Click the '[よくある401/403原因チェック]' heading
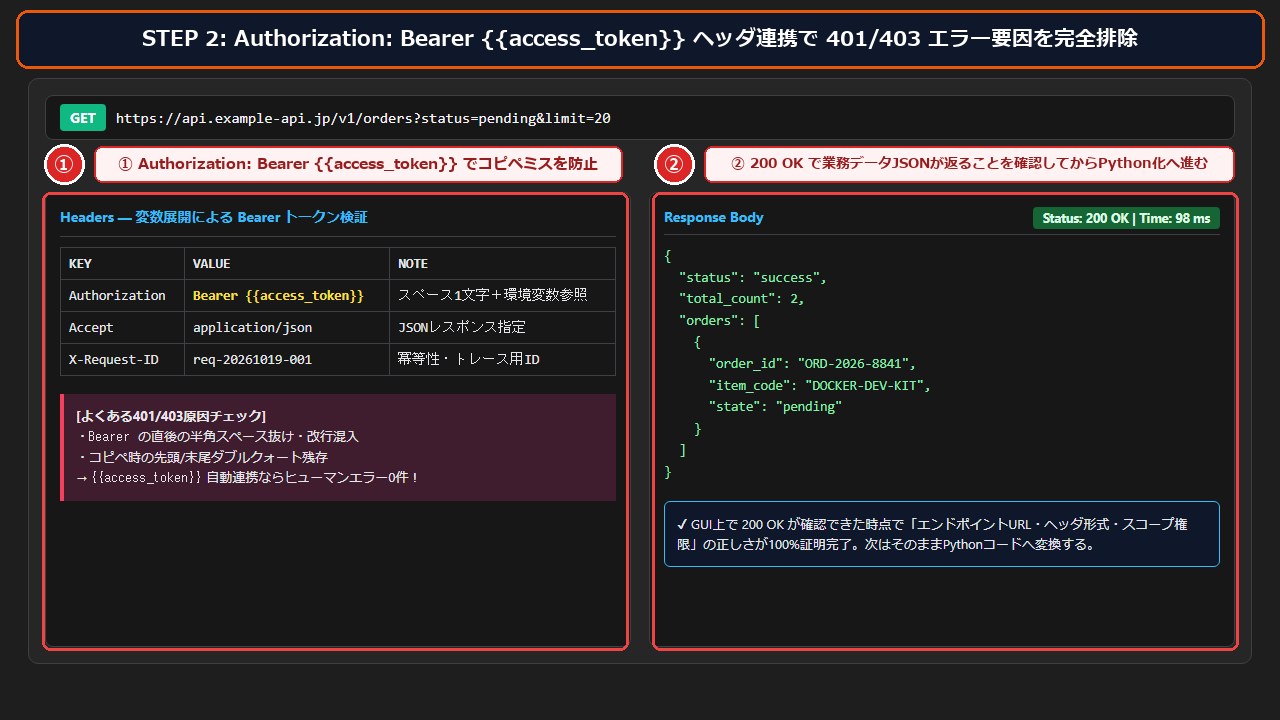The height and width of the screenshot is (720, 1280). coord(170,416)
